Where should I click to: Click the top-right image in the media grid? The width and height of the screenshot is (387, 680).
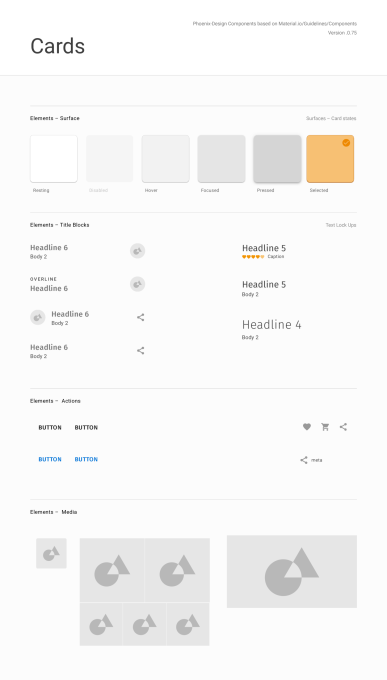(177, 570)
